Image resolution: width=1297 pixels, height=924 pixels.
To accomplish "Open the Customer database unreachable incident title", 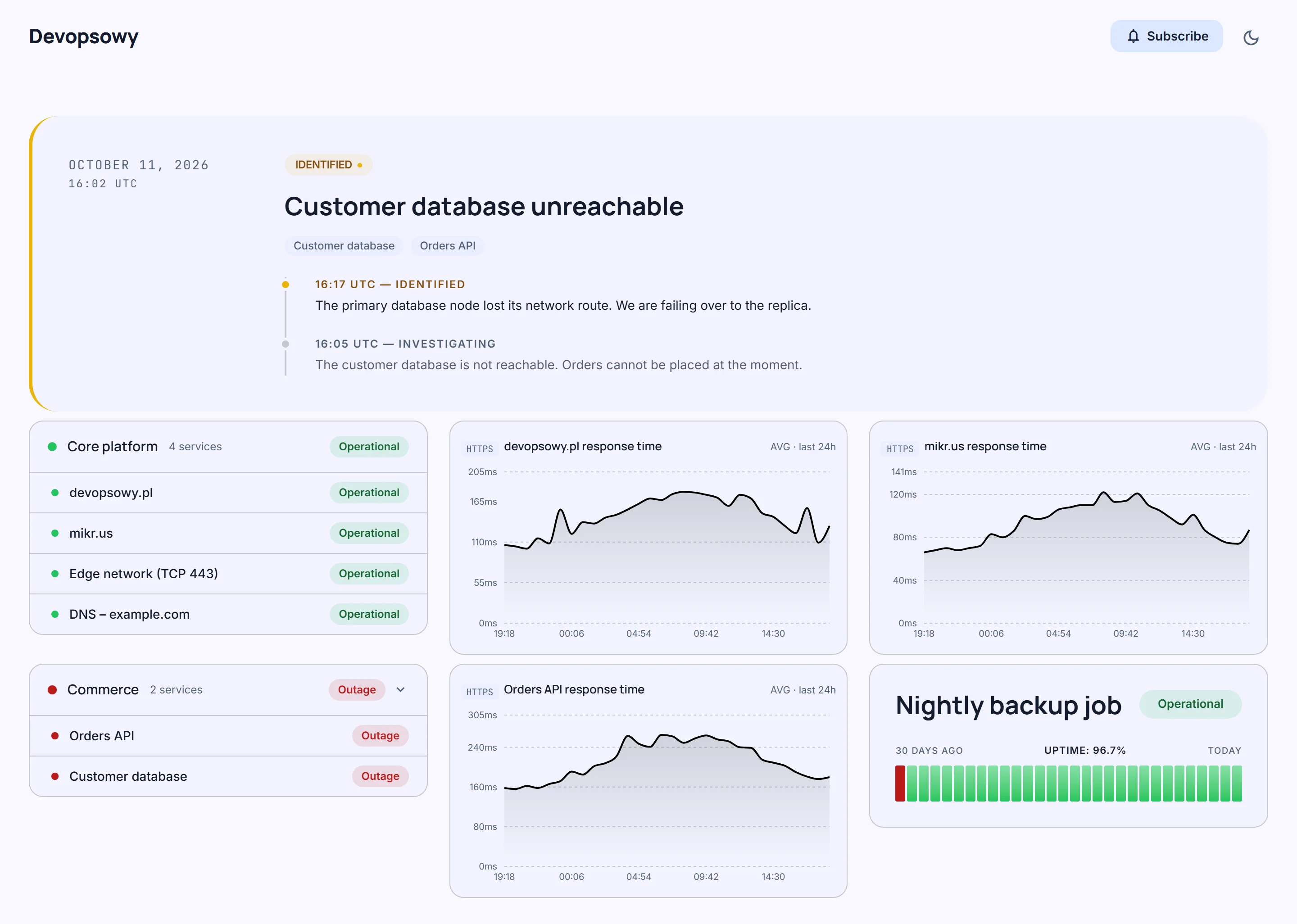I will click(x=484, y=206).
